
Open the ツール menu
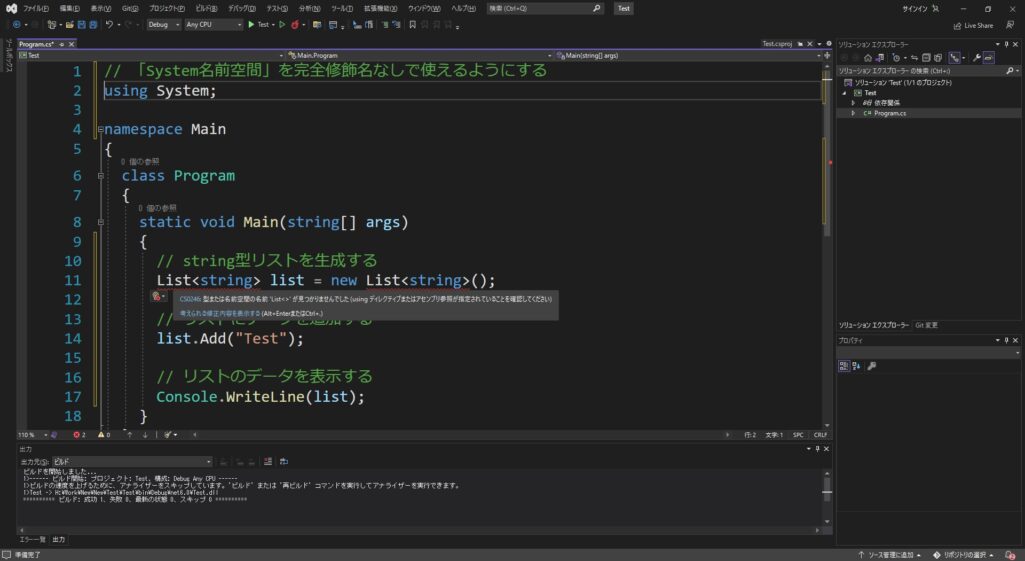coord(341,8)
